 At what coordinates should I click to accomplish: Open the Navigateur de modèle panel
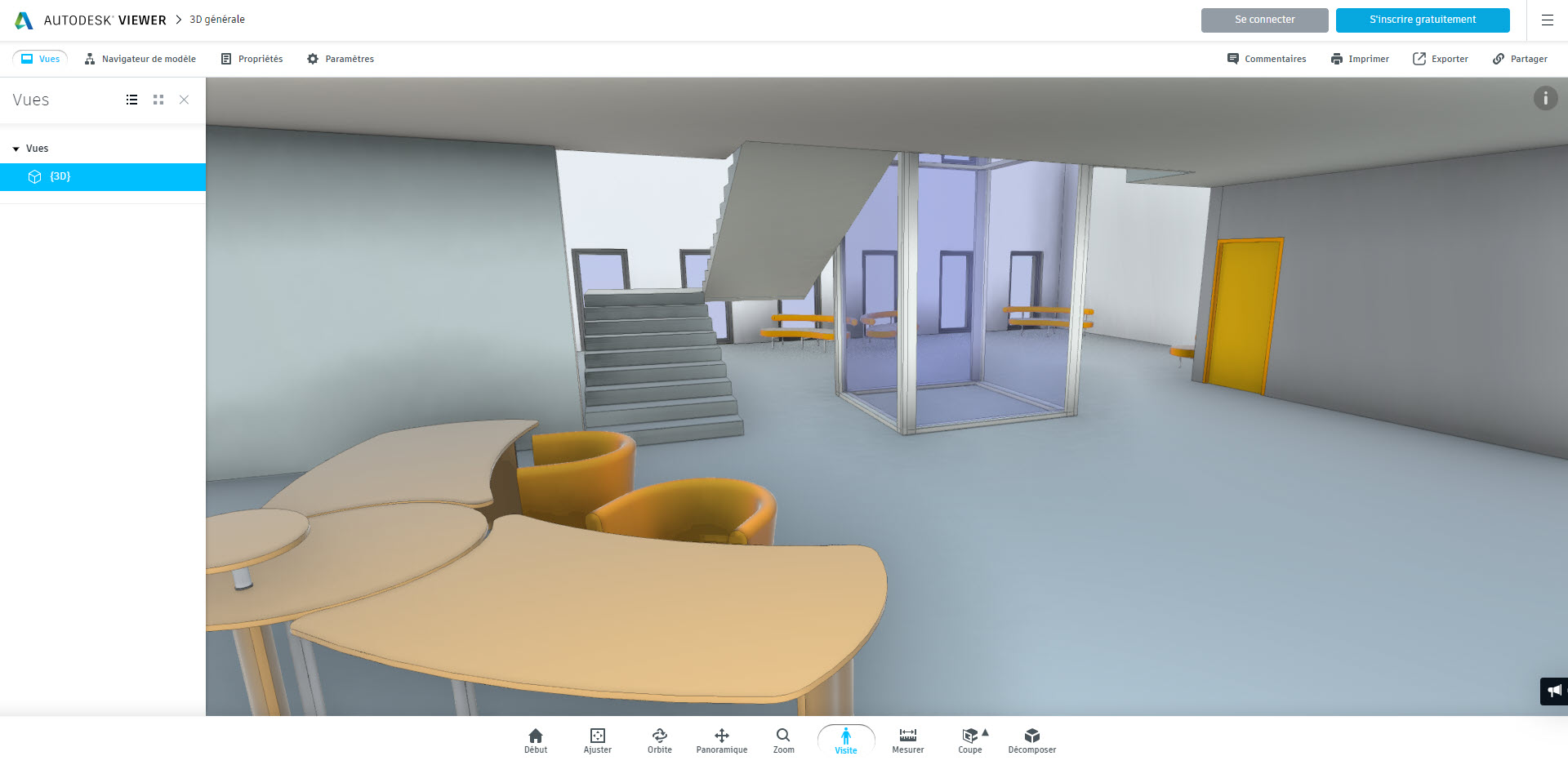point(140,59)
